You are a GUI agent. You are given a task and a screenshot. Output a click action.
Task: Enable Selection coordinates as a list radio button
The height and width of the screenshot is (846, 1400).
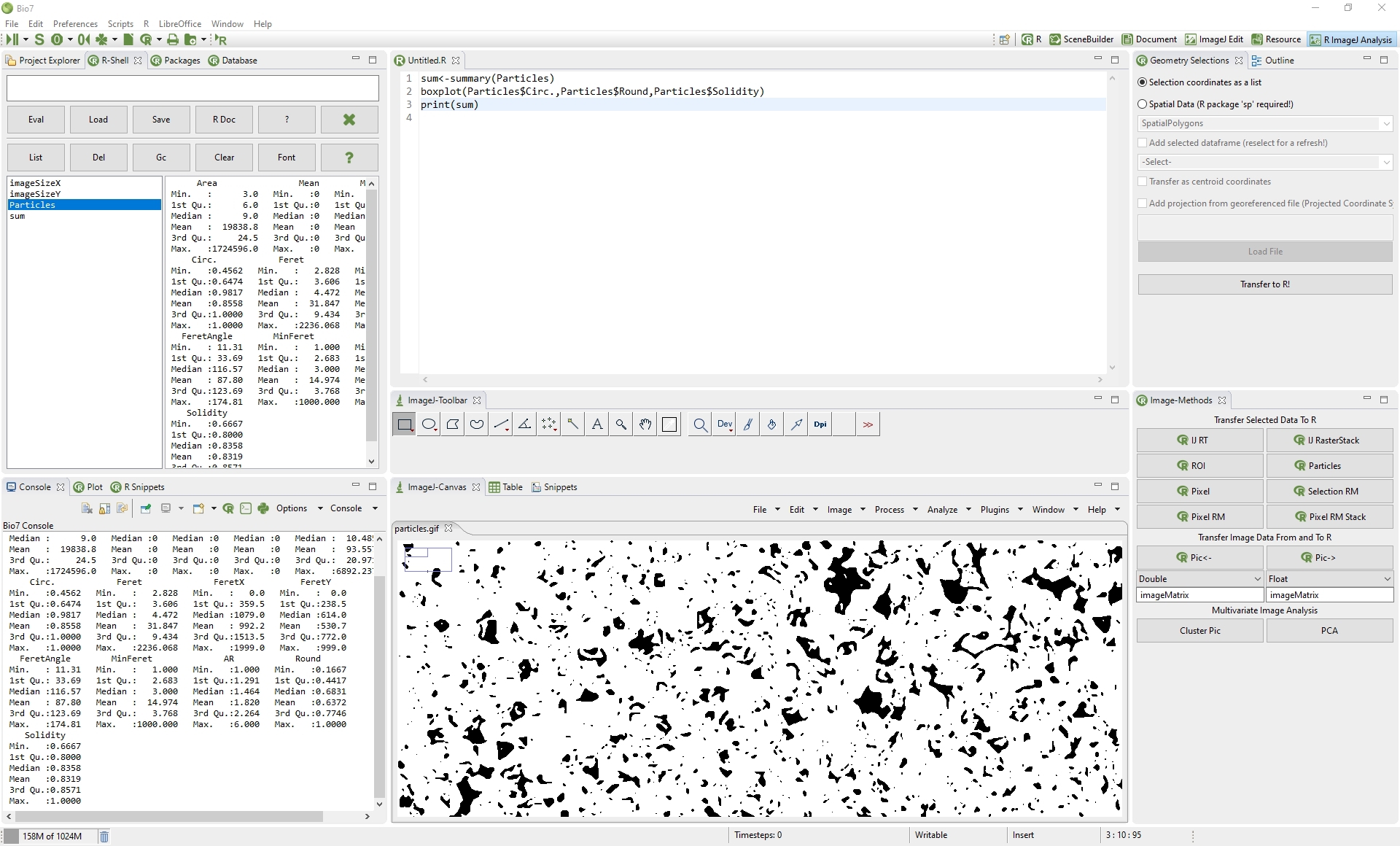1142,82
